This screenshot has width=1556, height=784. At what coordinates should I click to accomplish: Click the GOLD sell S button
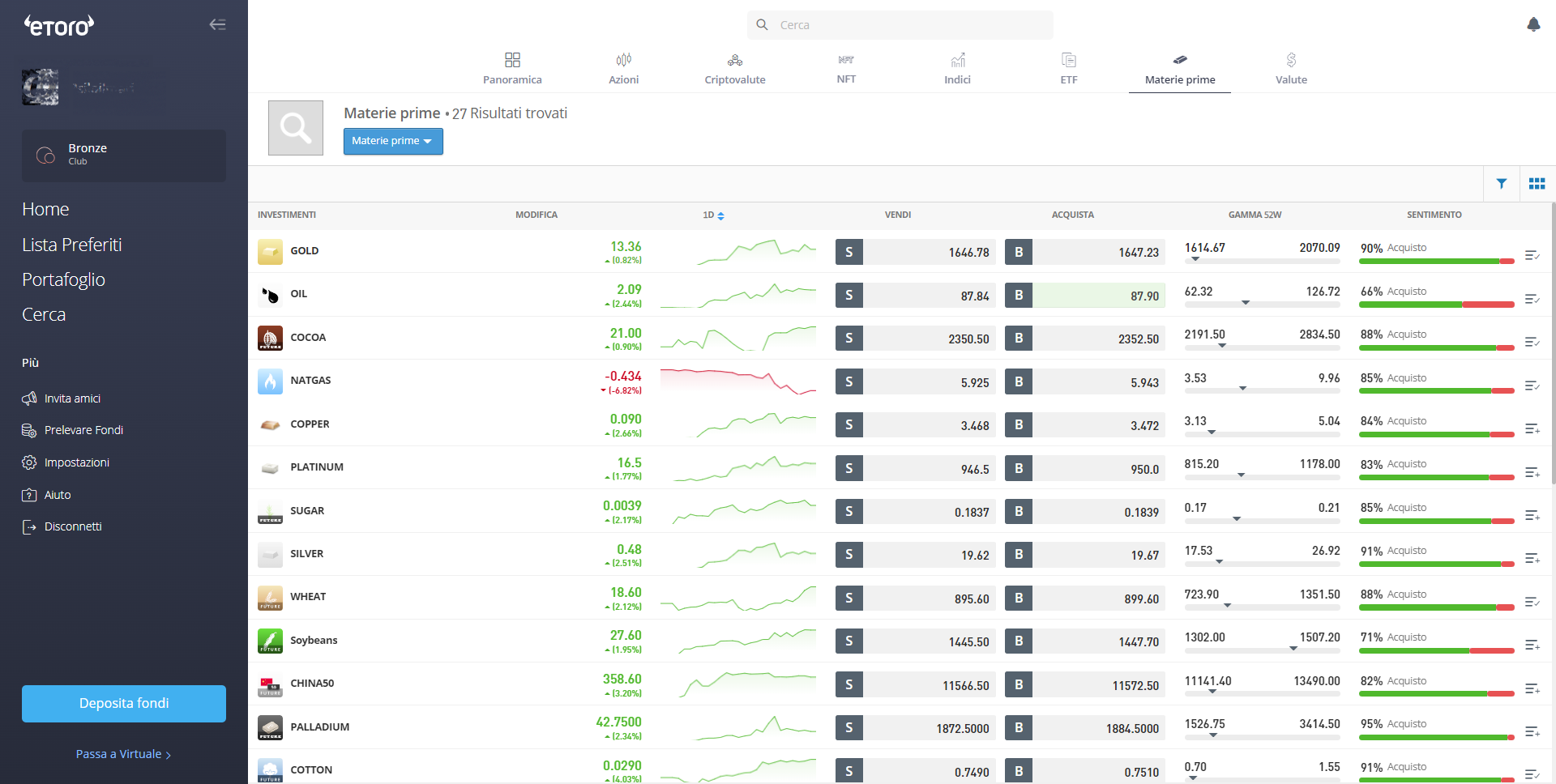click(x=849, y=252)
